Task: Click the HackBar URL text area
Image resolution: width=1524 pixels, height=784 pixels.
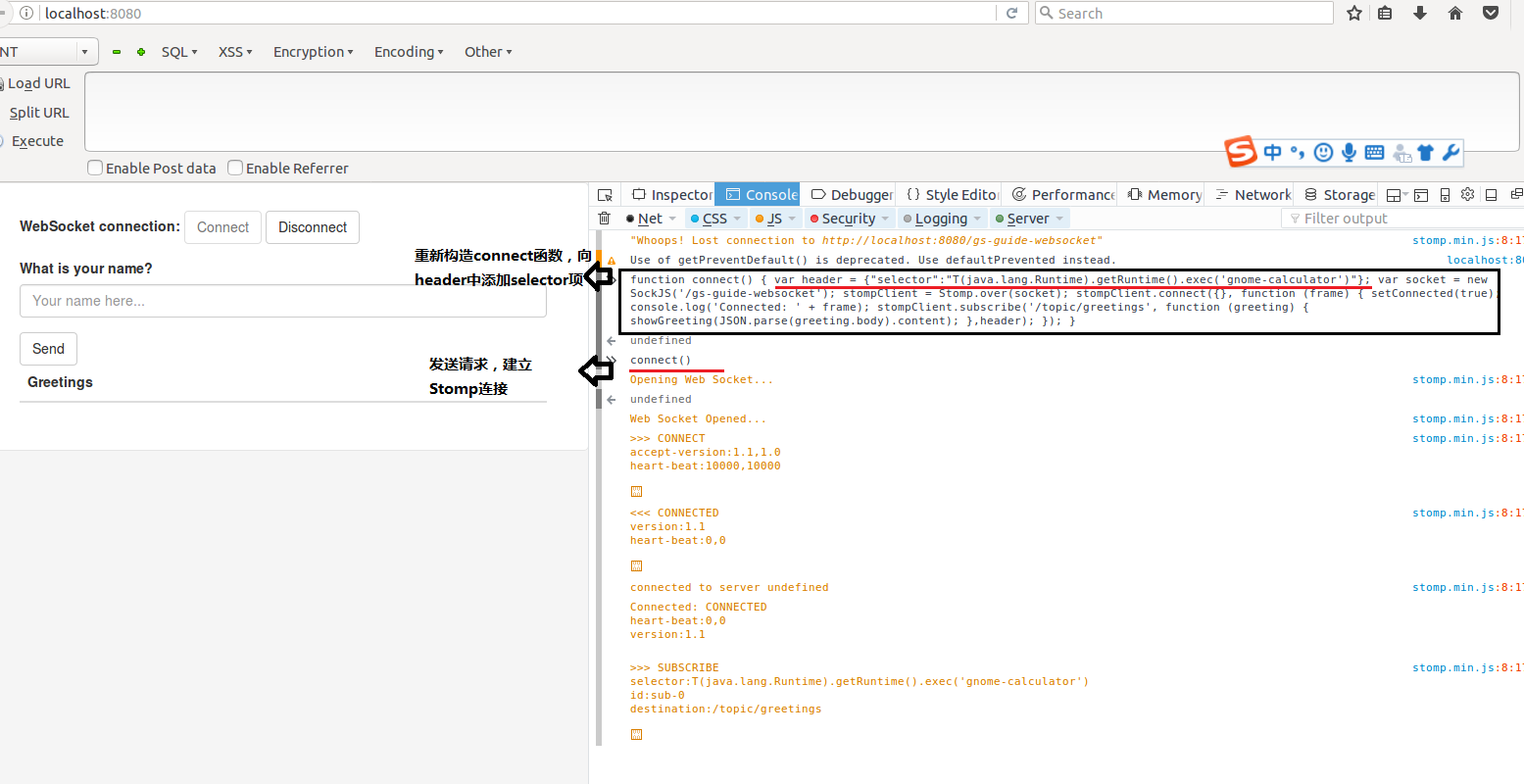Action: pyautogui.click(x=802, y=112)
